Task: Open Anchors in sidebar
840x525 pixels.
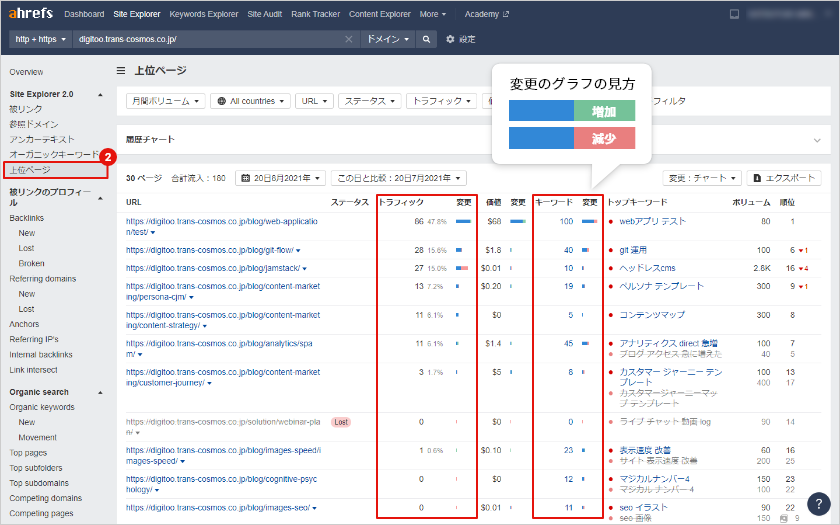Action: [24, 324]
